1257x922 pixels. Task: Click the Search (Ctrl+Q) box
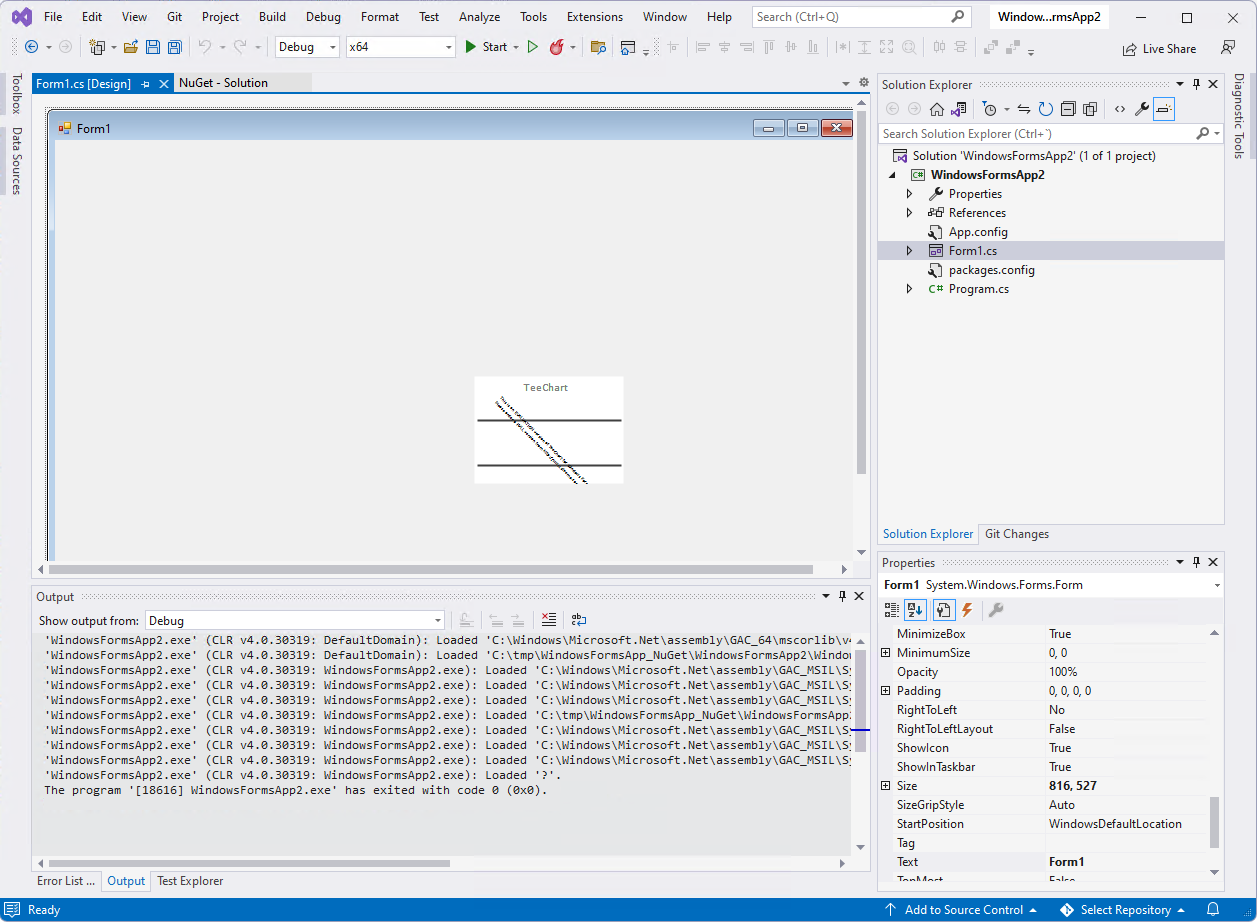[x=861, y=17]
